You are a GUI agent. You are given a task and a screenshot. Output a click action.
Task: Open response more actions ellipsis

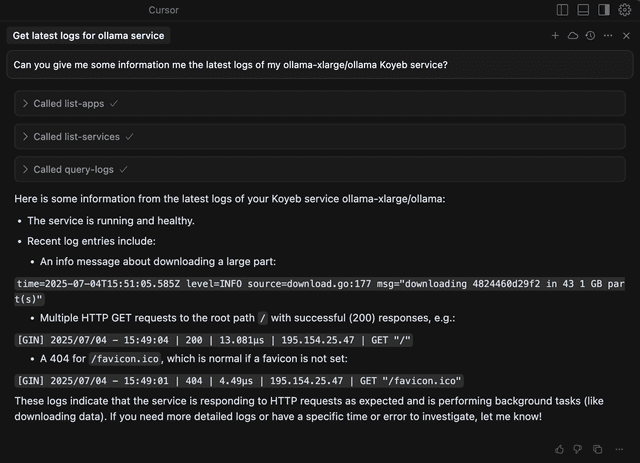tap(616, 450)
